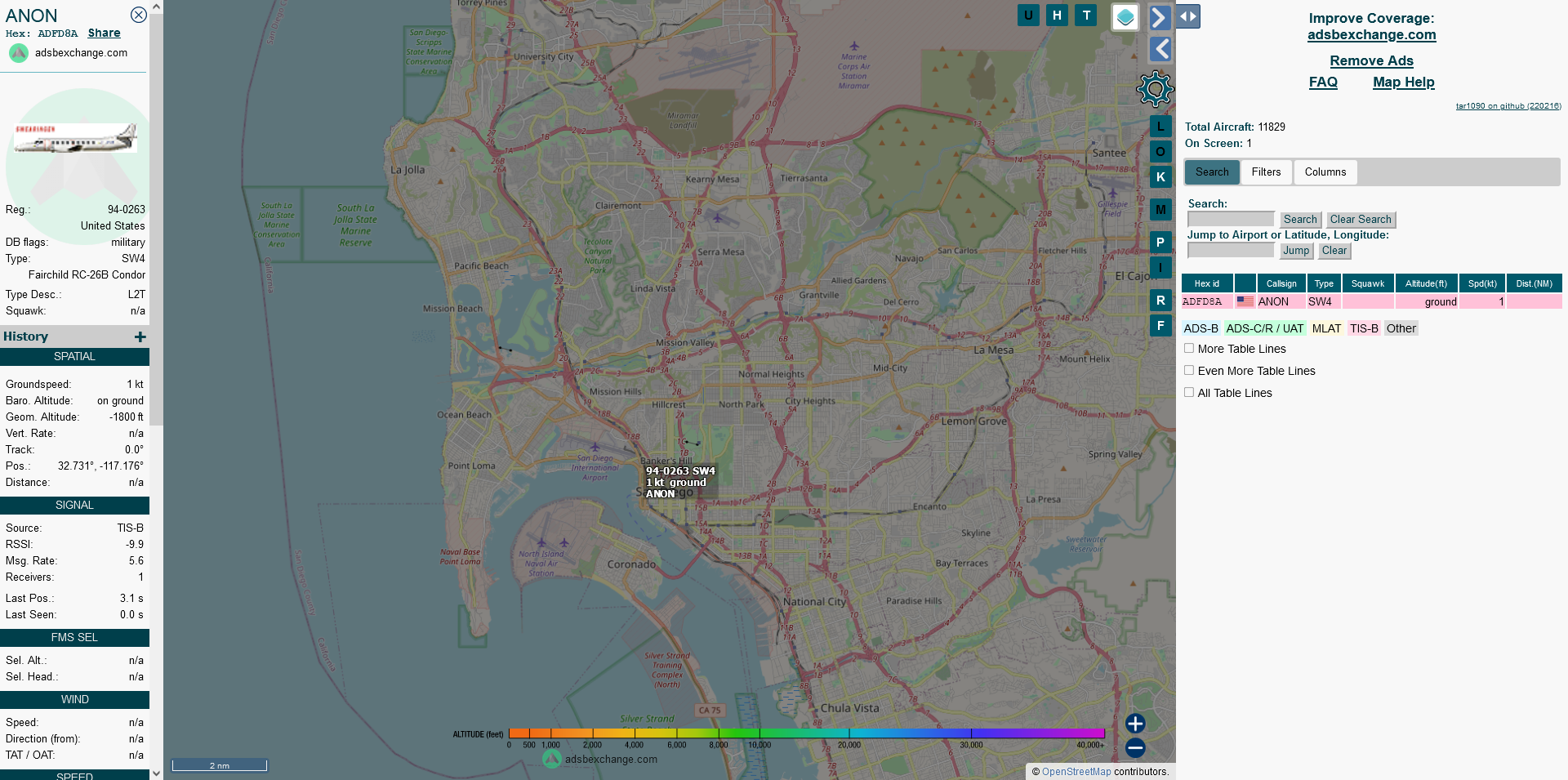Click the T map toggle button

click(x=1086, y=15)
